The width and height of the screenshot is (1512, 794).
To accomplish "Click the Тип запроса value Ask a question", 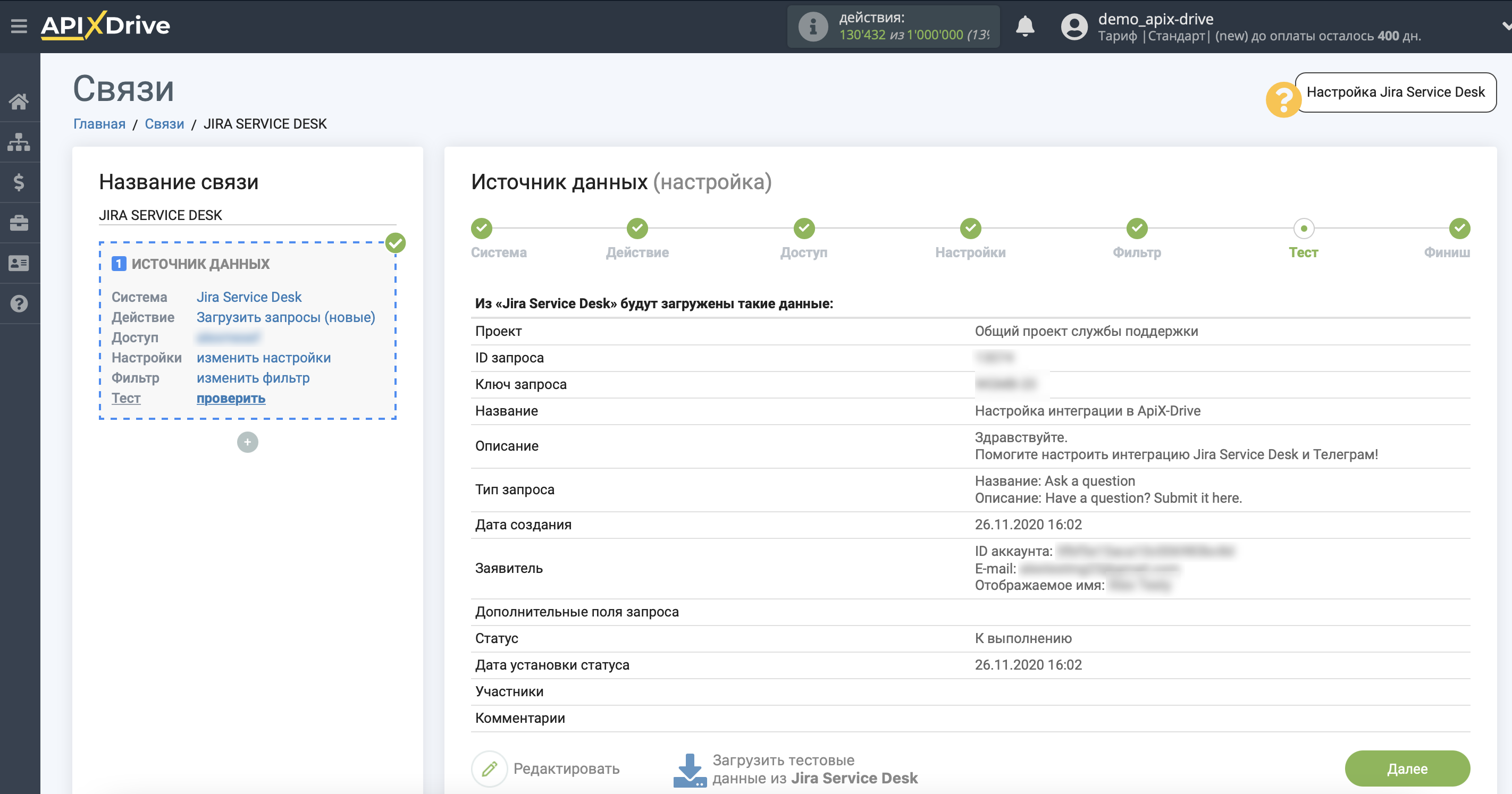I will coord(1055,481).
